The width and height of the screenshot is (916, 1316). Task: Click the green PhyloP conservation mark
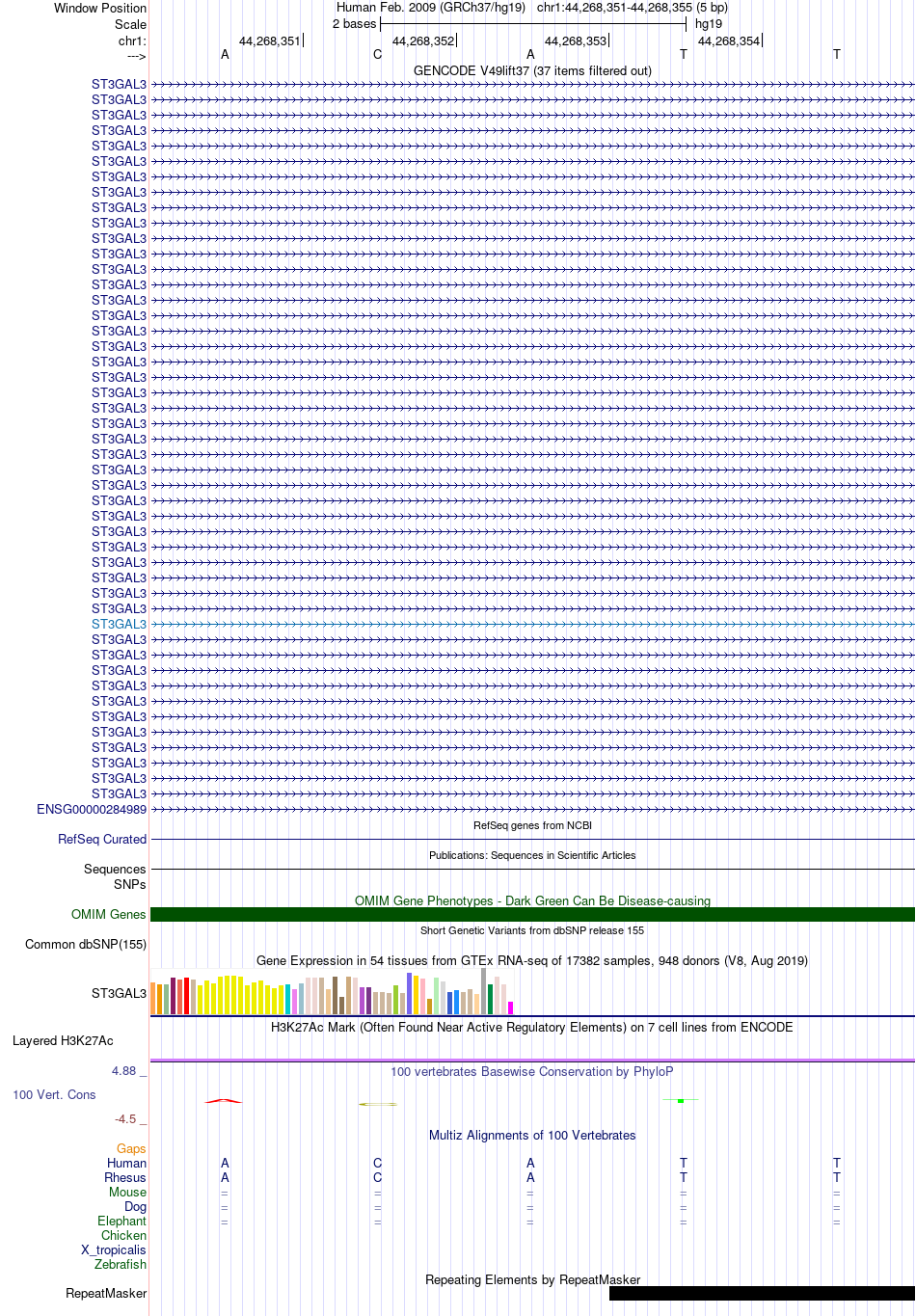pos(681,1100)
